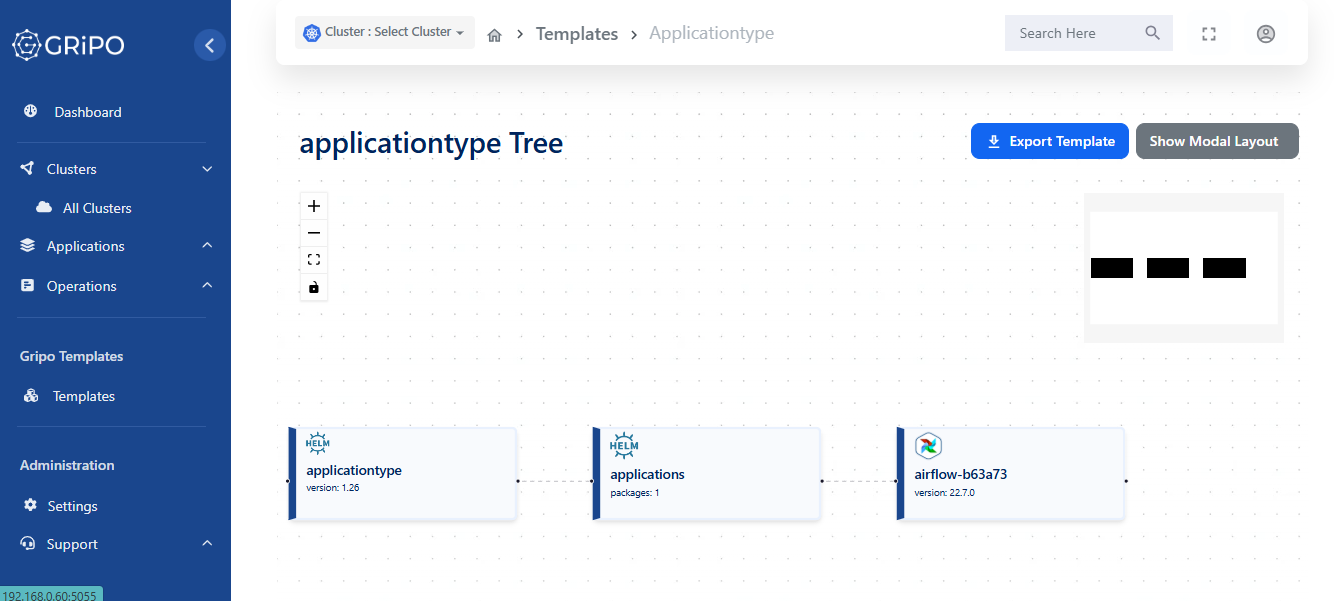This screenshot has width=1334, height=601.
Task: Click the minimap overview panel
Action: pos(1184,268)
